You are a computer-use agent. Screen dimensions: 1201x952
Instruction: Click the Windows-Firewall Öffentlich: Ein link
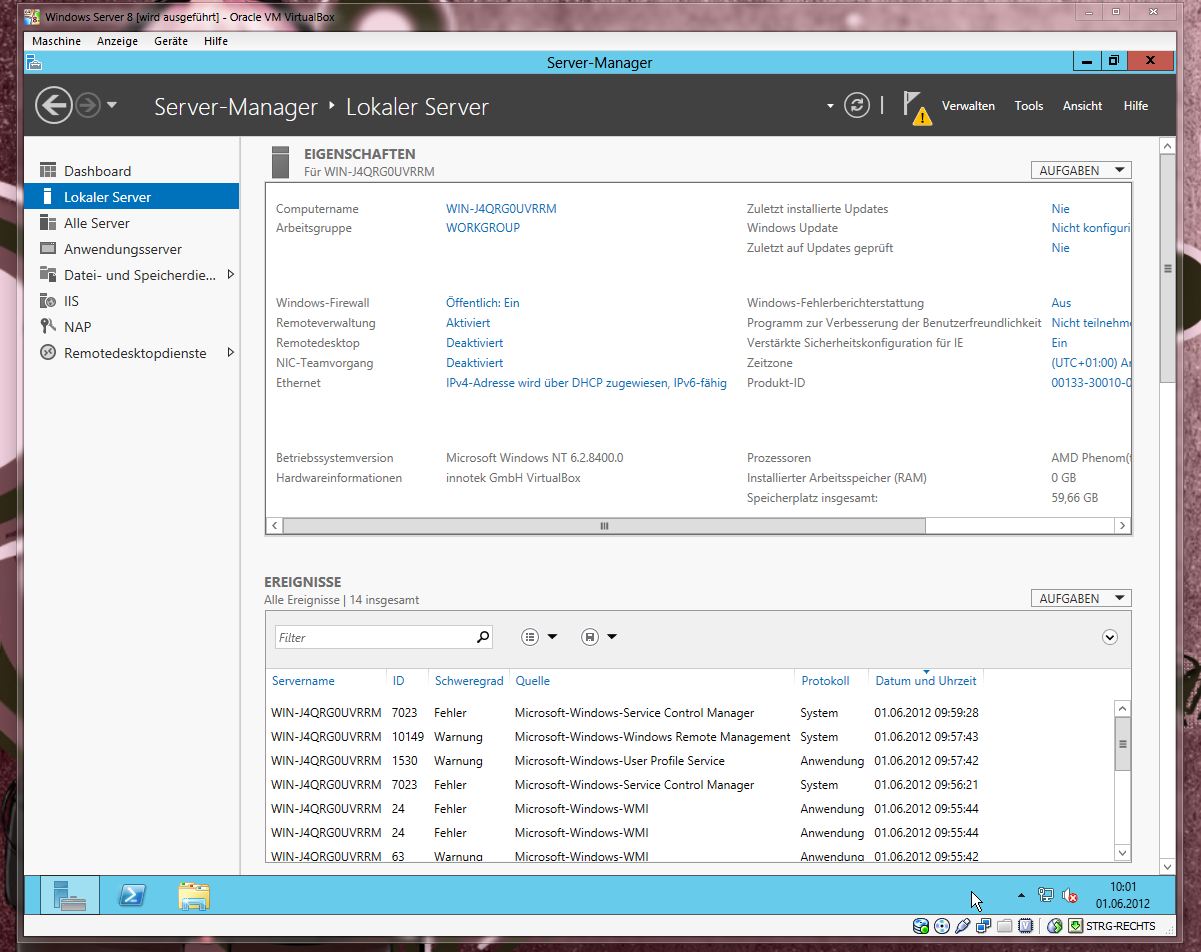click(x=483, y=303)
